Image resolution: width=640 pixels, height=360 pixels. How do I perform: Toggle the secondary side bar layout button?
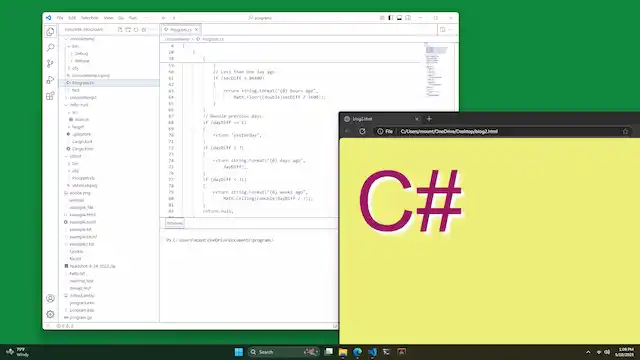click(408, 18)
